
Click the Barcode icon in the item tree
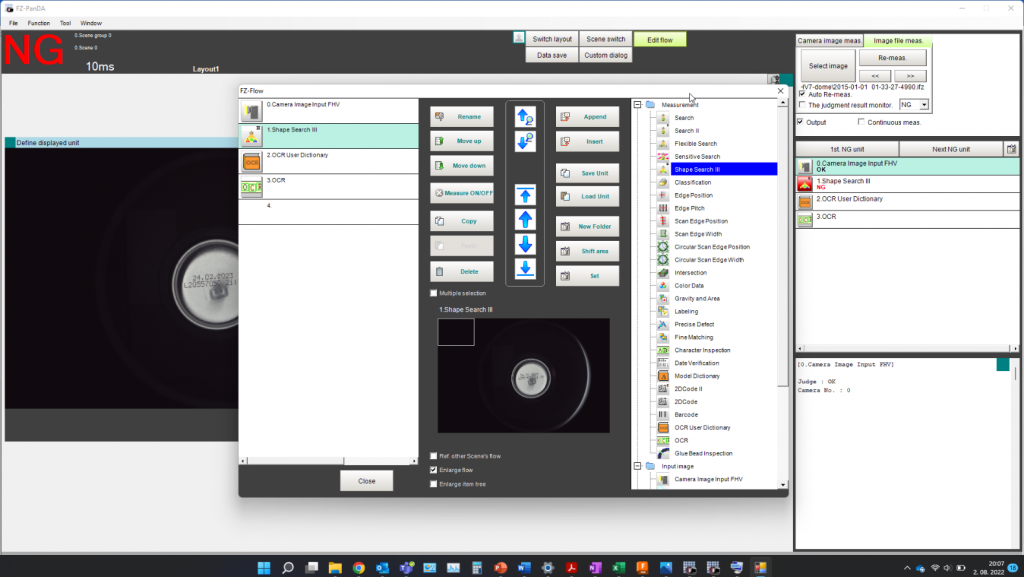(x=664, y=414)
